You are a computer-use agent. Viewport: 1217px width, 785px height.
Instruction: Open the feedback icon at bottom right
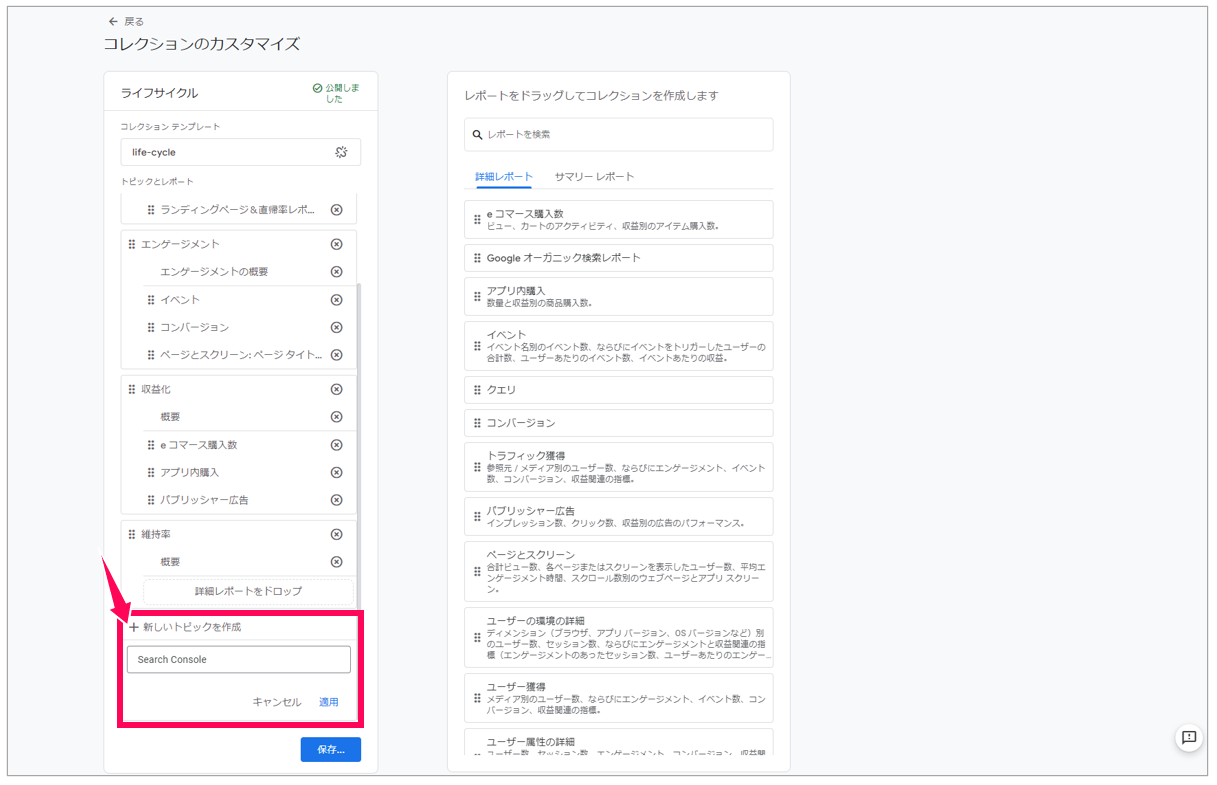click(1189, 737)
